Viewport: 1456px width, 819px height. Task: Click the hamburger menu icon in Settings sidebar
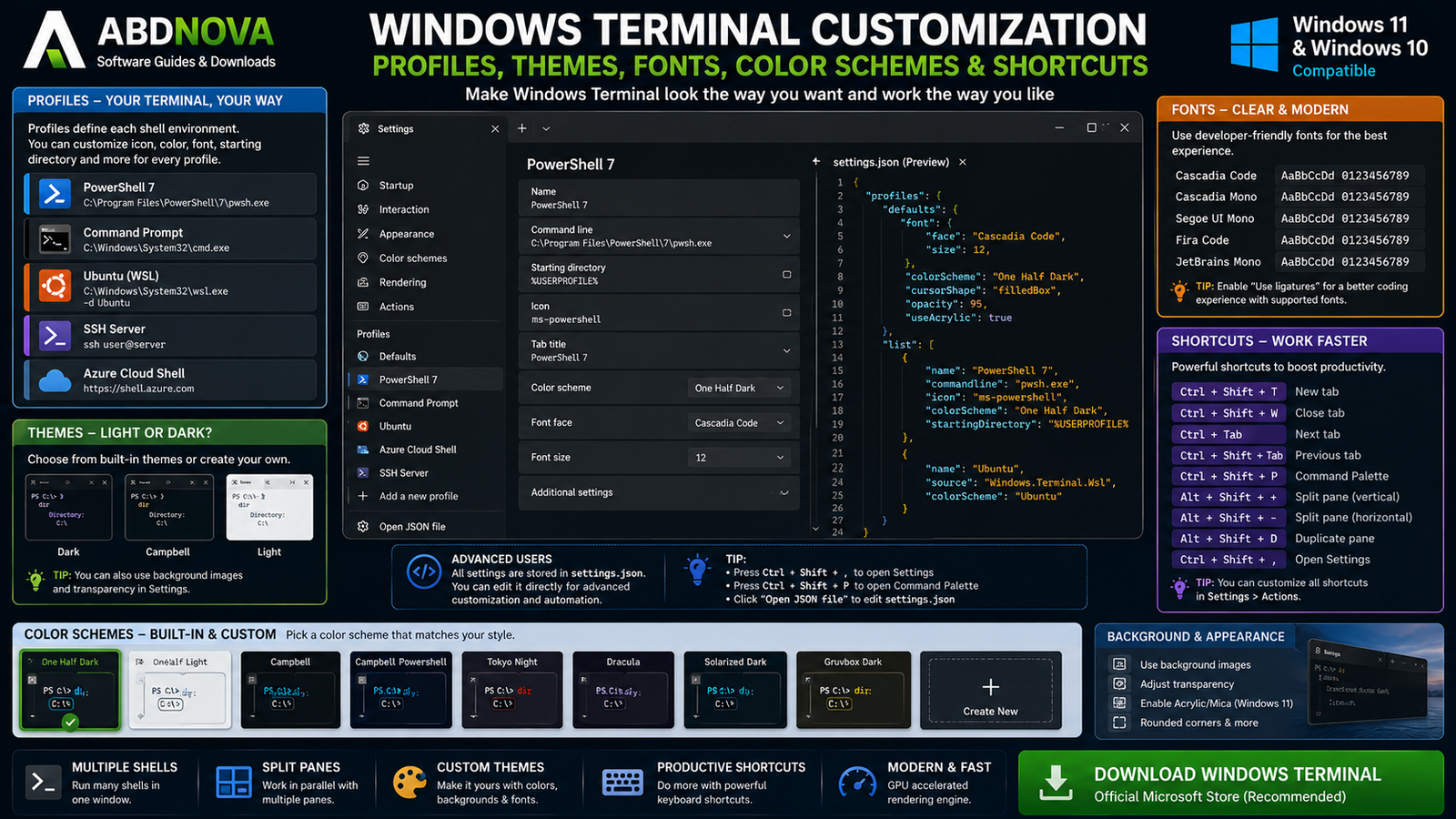pos(363,161)
